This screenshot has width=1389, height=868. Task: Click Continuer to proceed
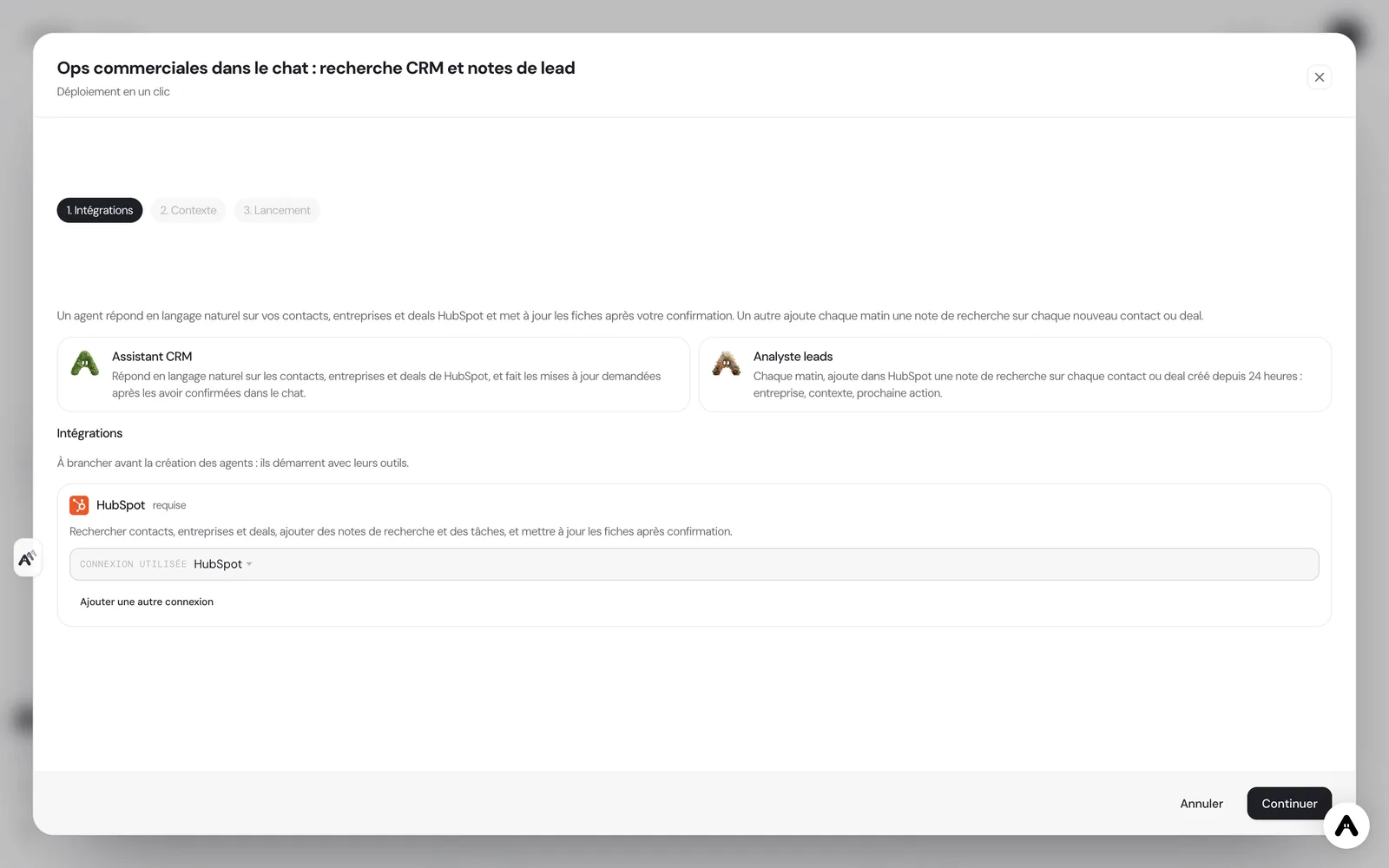[1289, 804]
